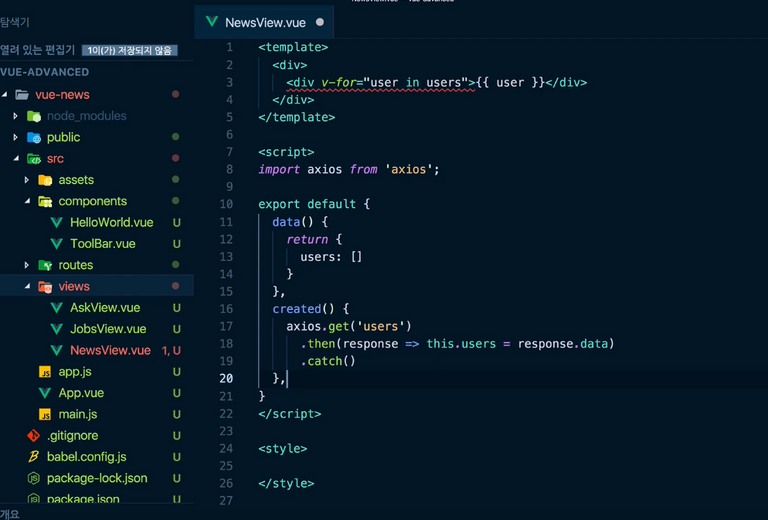Collapse the views folder arrow
Viewport: 768px width, 520px height.
coord(27,286)
